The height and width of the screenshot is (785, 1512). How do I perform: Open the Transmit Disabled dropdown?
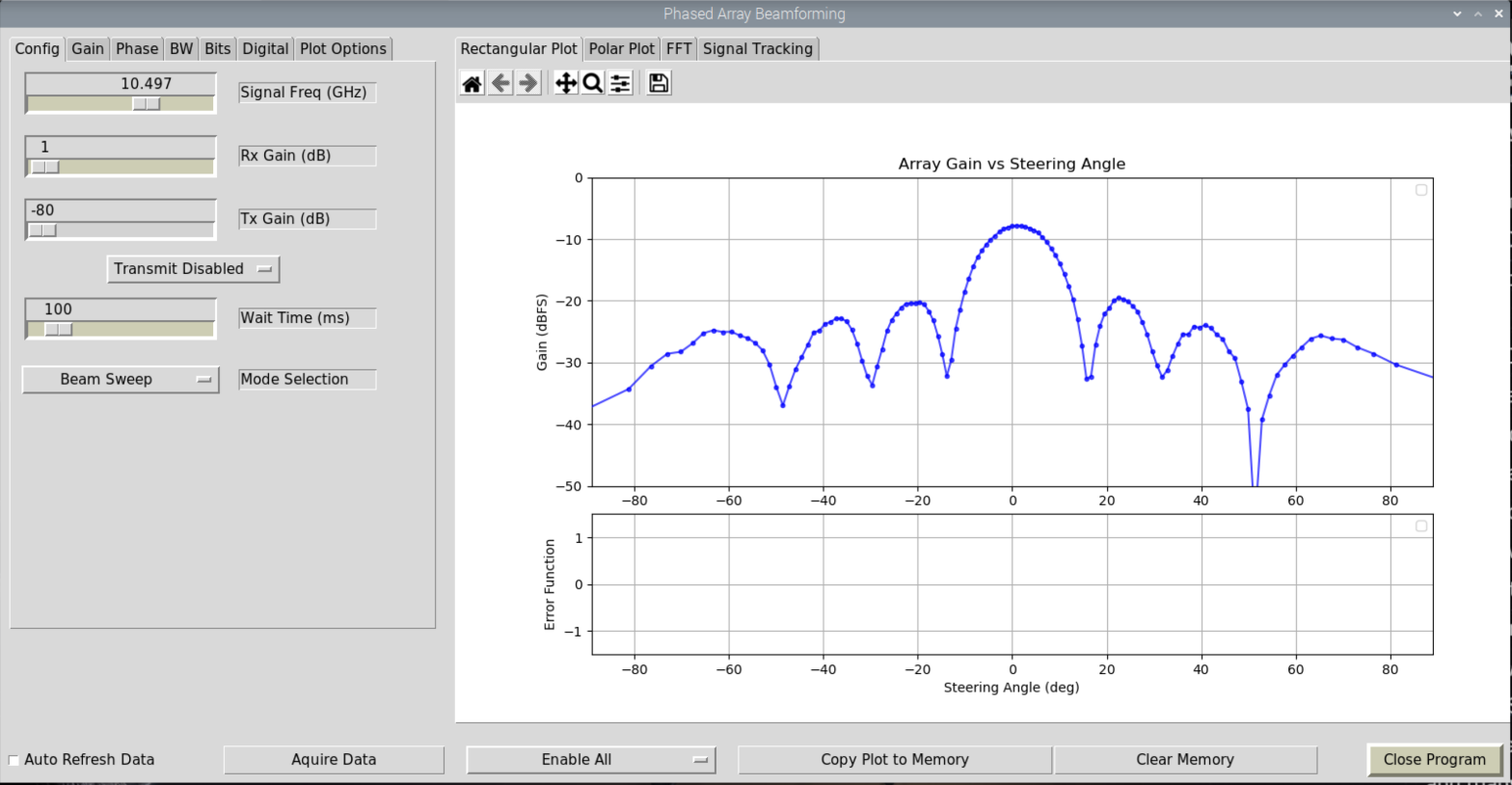(193, 269)
